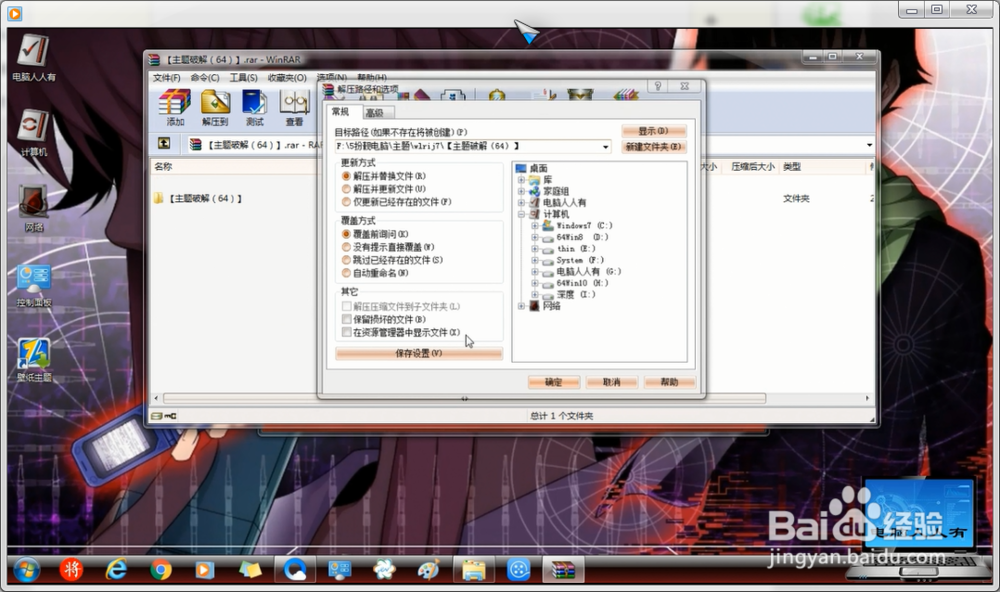Expand the 64Win8 (D:) drive node
The height and width of the screenshot is (592, 1000).
pyautogui.click(x=534, y=237)
